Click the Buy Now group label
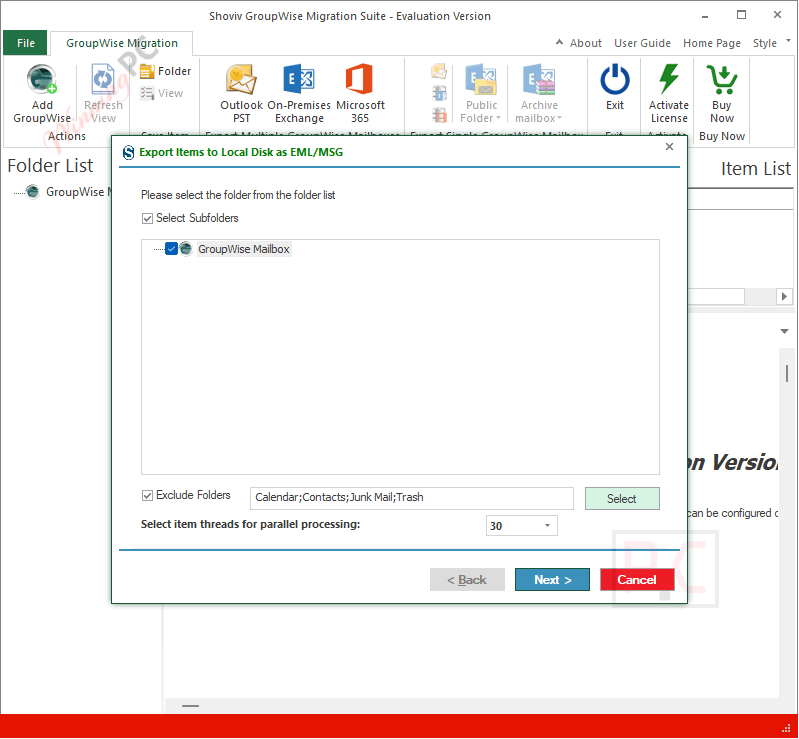Viewport: 799px width, 739px height. pos(722,137)
